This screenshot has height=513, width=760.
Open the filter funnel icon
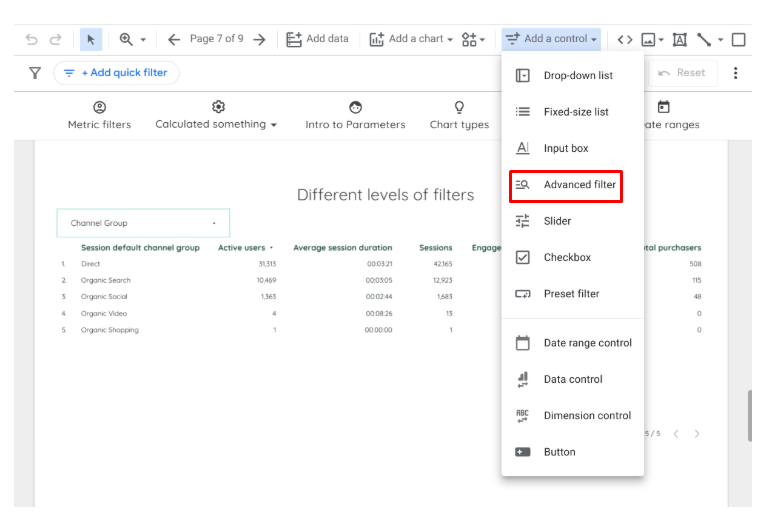[x=34, y=73]
